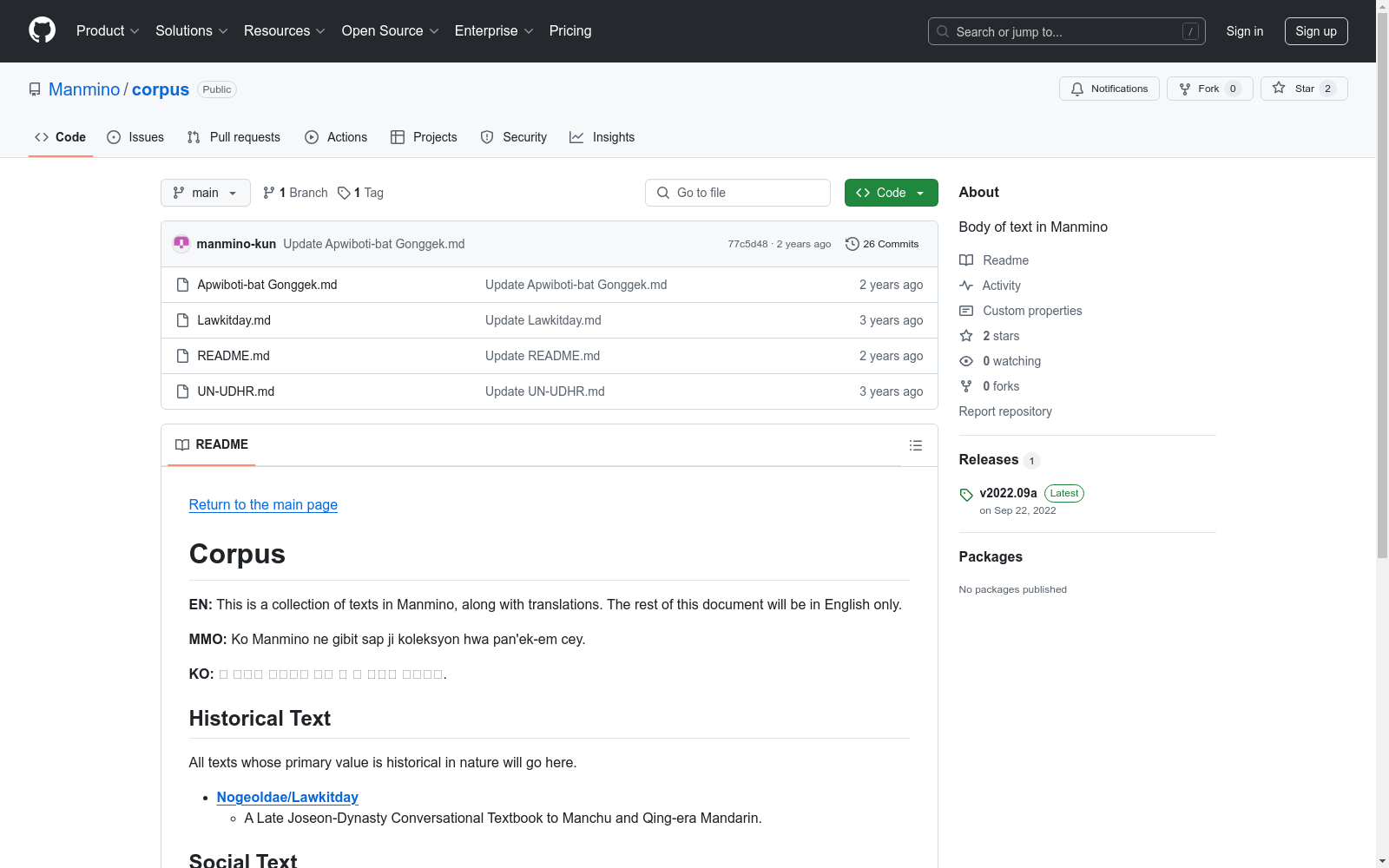Open commit hash 77c5d48
Image resolution: width=1389 pixels, height=868 pixels.
(x=748, y=244)
